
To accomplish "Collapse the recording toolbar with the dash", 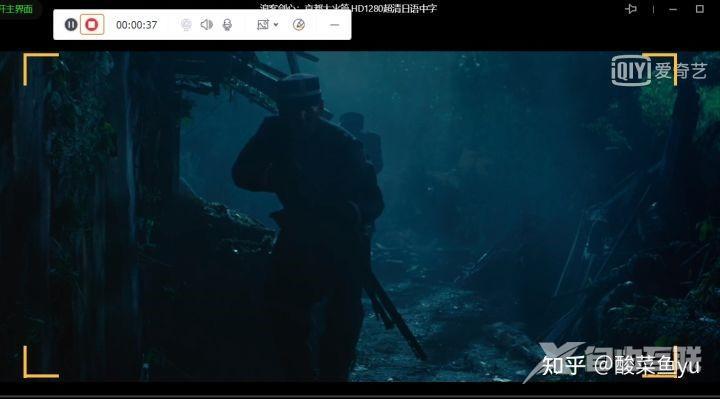I will (335, 25).
